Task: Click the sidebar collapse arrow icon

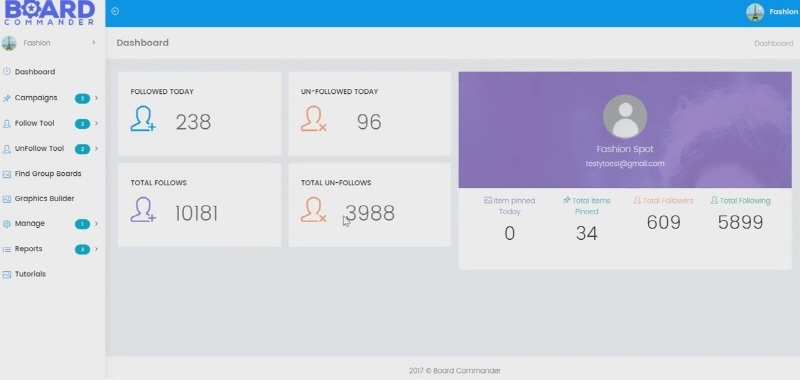Action: point(115,11)
